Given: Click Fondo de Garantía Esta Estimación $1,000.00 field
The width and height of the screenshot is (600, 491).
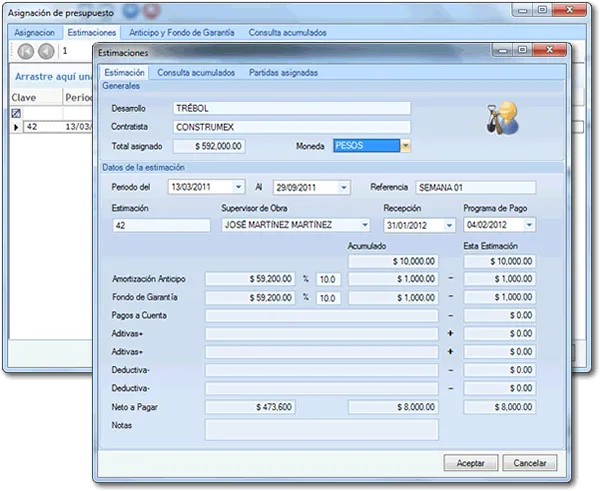Looking at the screenshot, I should pyautogui.click(x=500, y=297).
